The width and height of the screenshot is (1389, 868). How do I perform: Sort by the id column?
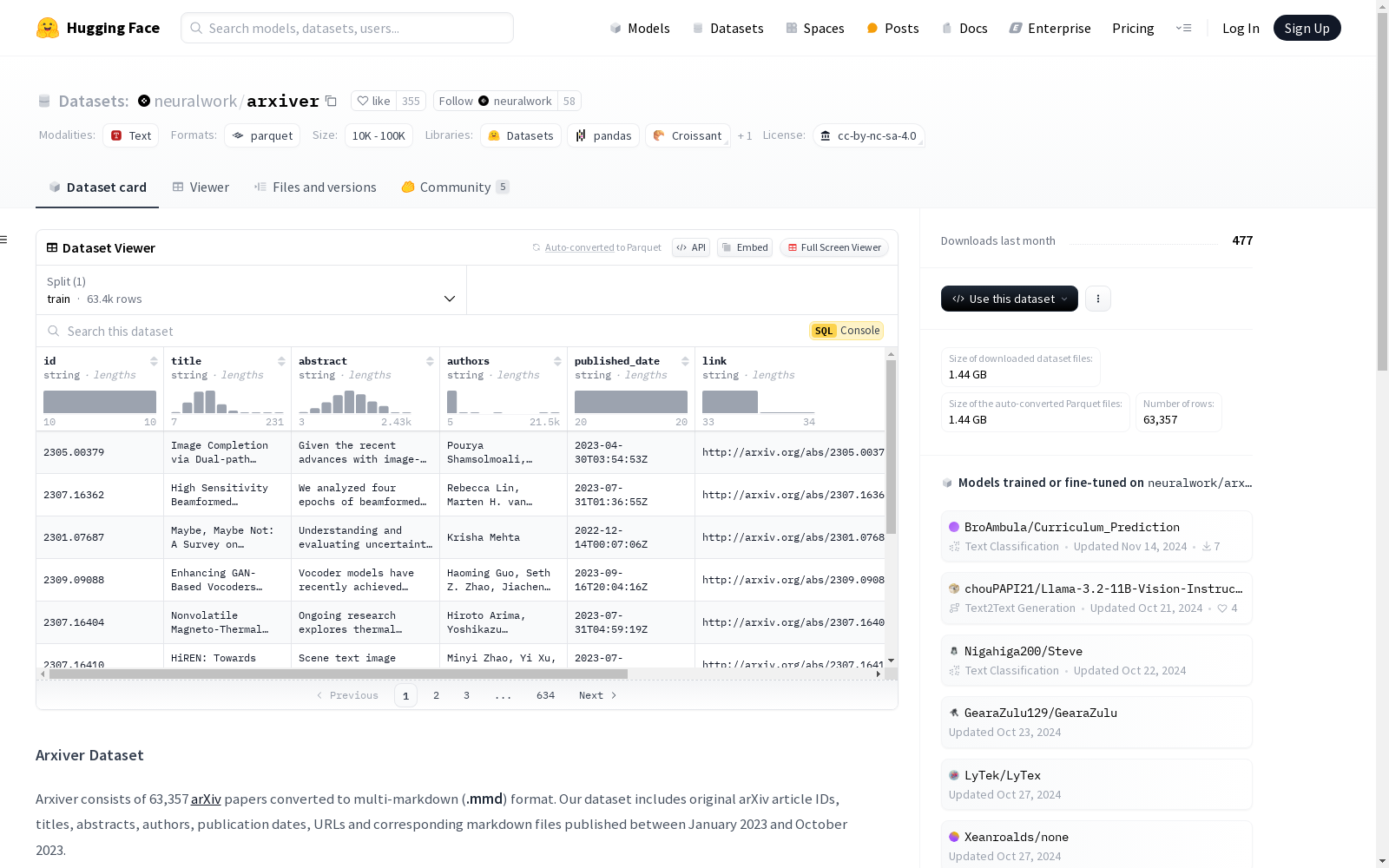[154, 361]
